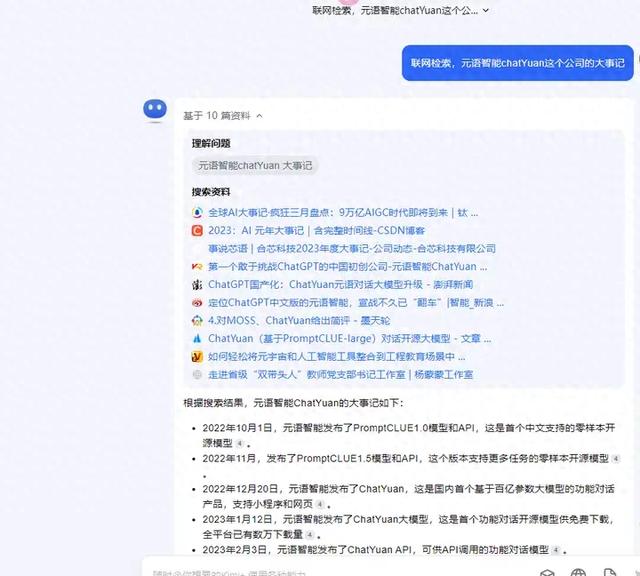Click citation 4 after 全平台已有数万下载量
Image resolution: width=640 pixels, height=576 pixels.
click(x=310, y=535)
